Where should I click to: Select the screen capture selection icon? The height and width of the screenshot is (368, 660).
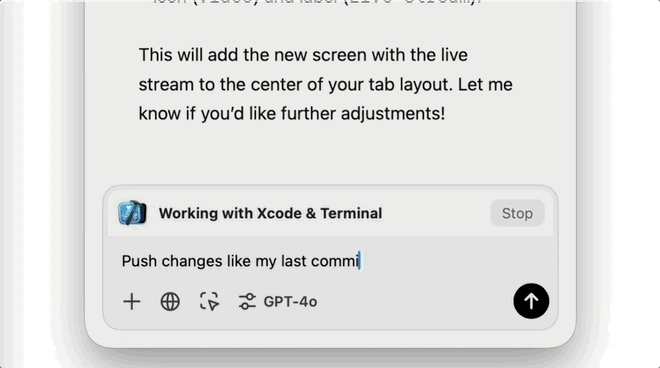[x=209, y=302]
